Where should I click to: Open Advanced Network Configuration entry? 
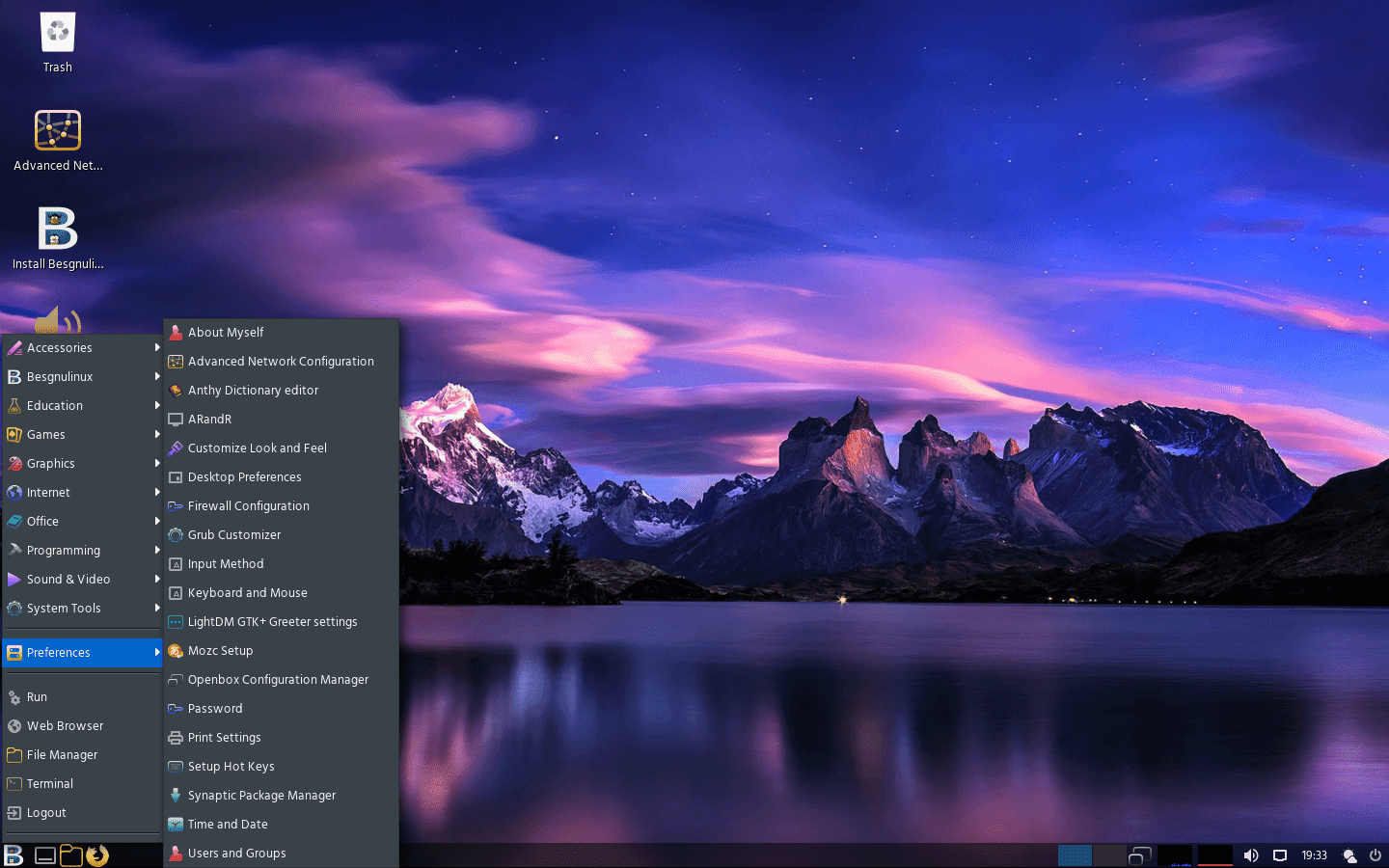click(x=282, y=362)
